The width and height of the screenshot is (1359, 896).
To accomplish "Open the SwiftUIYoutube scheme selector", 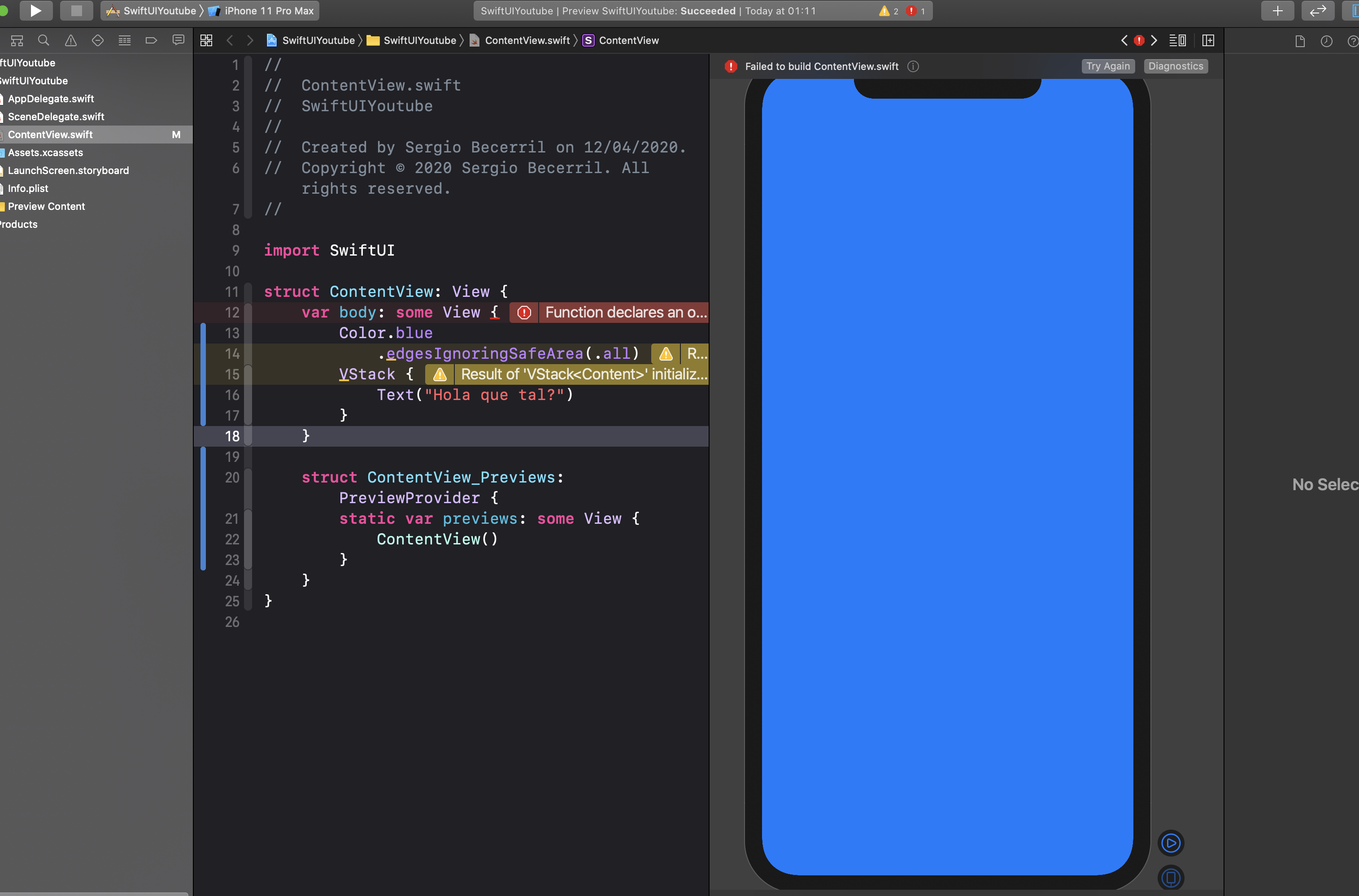I will pyautogui.click(x=152, y=11).
